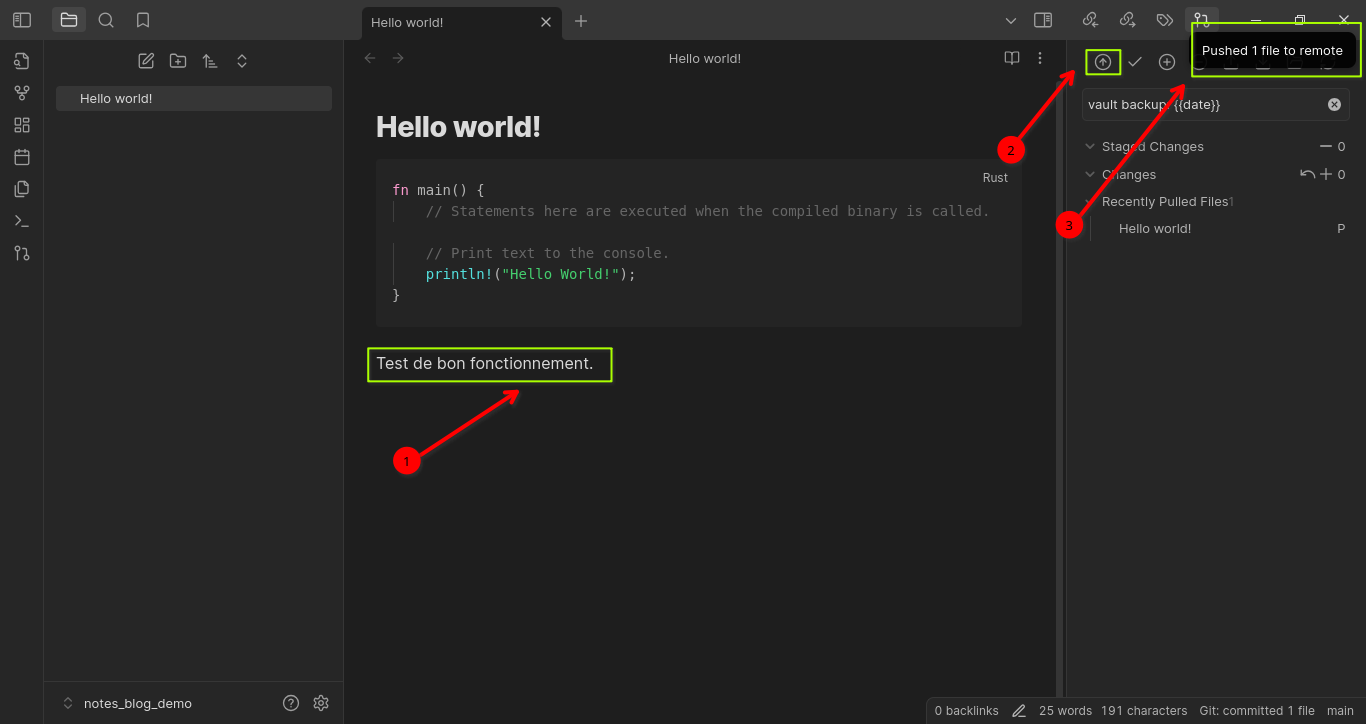Click the Git push upload icon

[1103, 62]
